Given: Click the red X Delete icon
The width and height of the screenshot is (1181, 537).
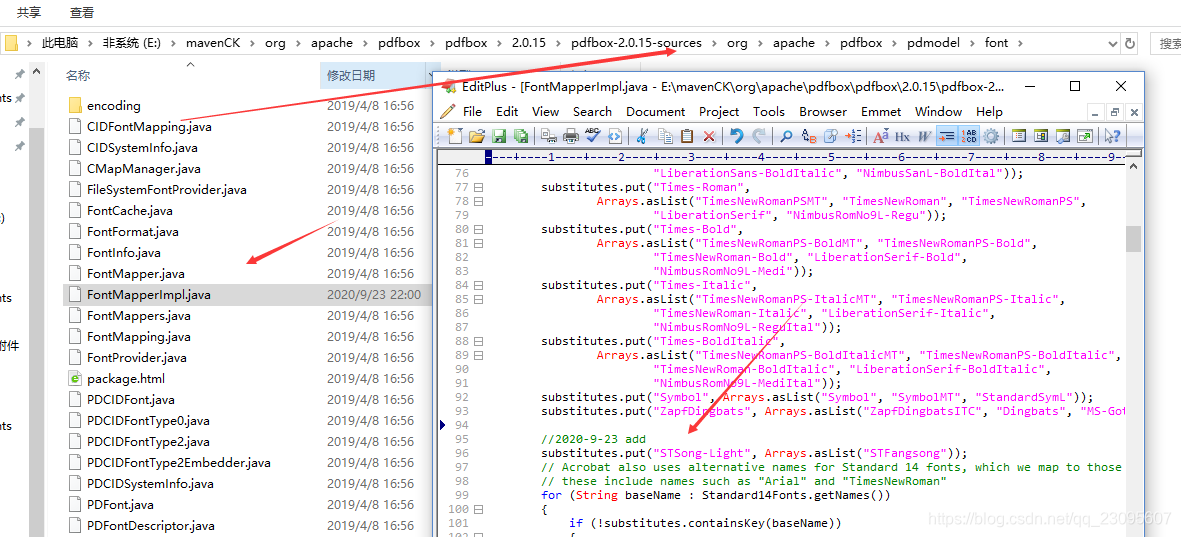Looking at the screenshot, I should coord(709,136).
